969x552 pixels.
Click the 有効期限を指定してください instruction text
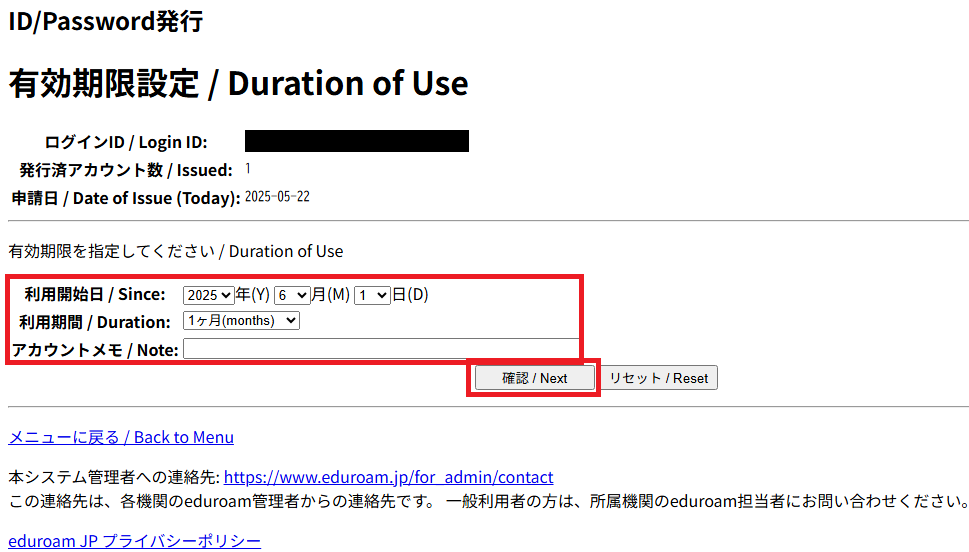pyautogui.click(x=176, y=252)
